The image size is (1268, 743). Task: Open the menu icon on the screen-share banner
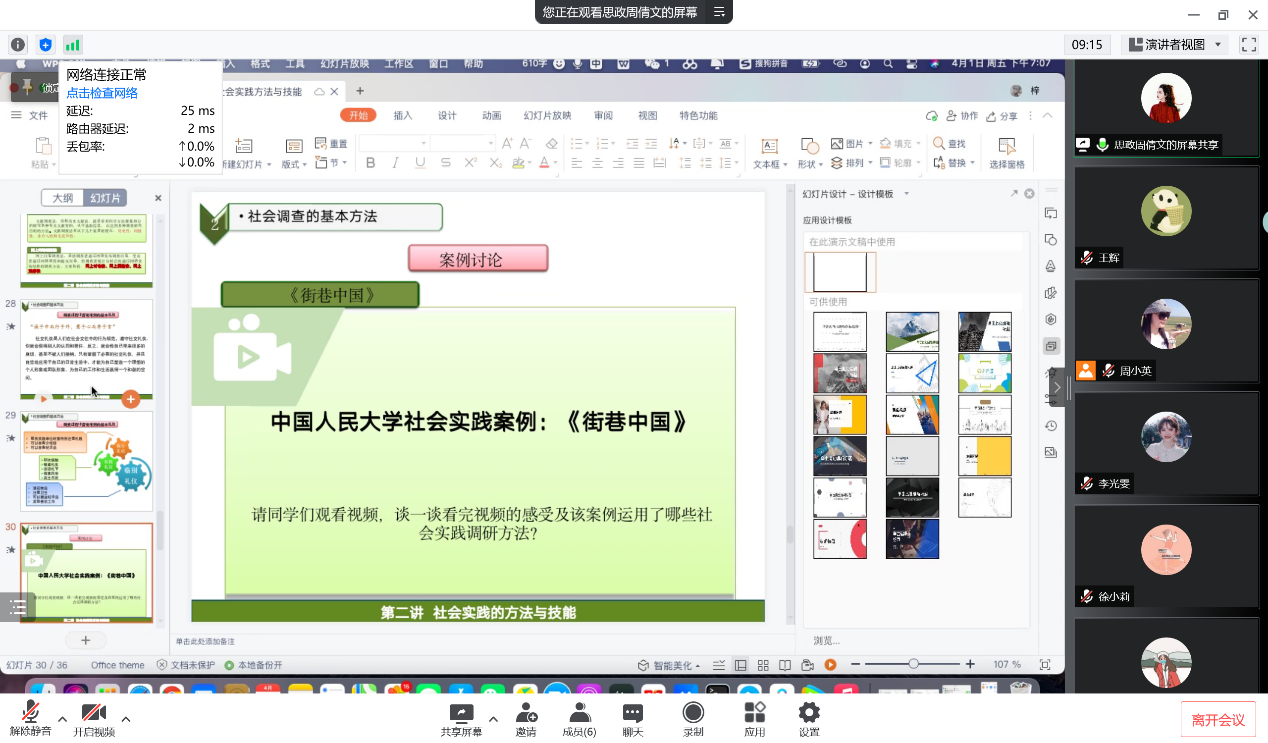[718, 12]
